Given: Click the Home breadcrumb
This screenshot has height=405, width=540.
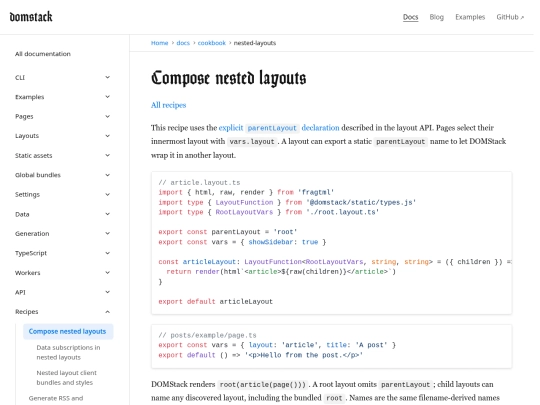Looking at the screenshot, I should coord(159,43).
